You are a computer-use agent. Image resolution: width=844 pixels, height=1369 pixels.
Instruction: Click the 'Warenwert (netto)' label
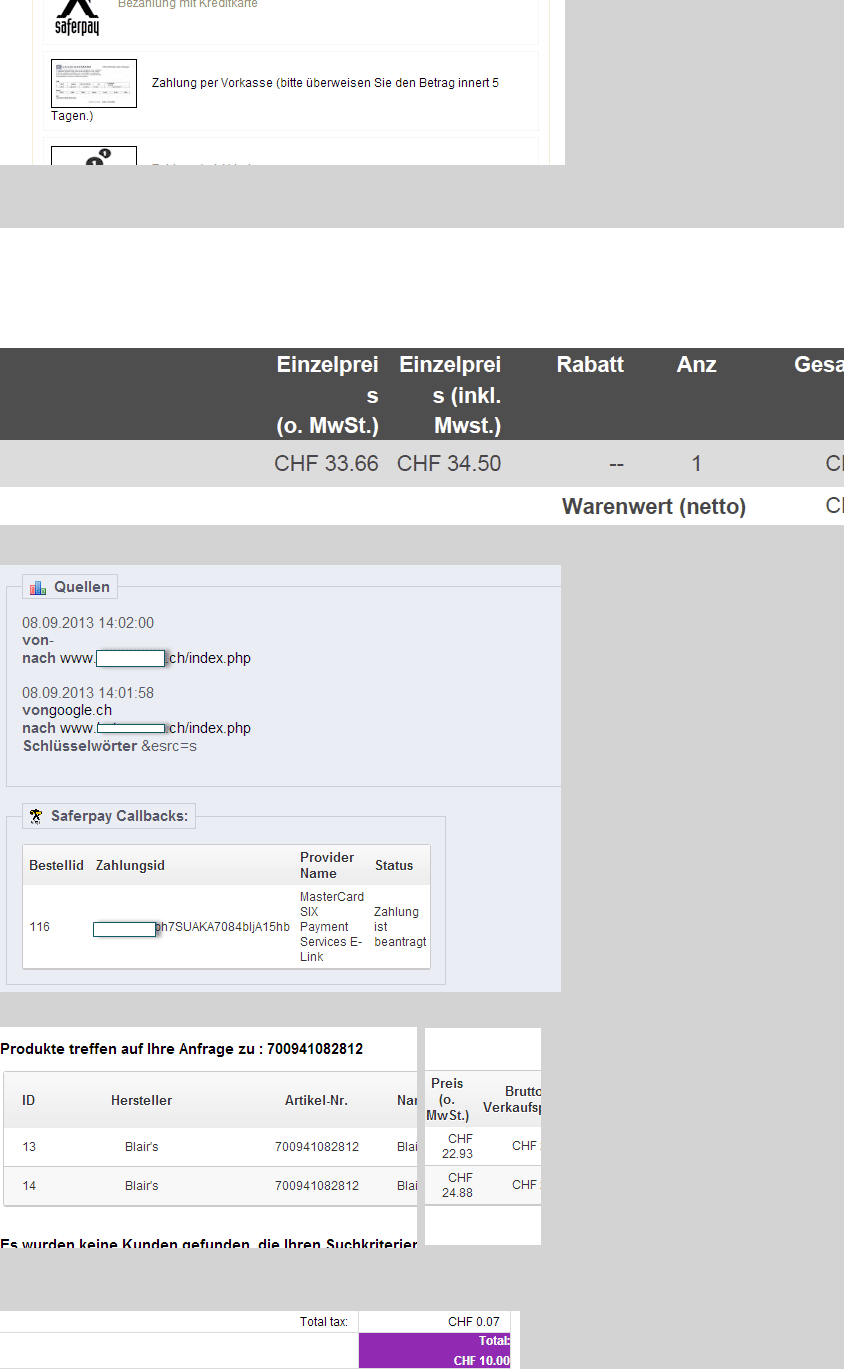654,506
